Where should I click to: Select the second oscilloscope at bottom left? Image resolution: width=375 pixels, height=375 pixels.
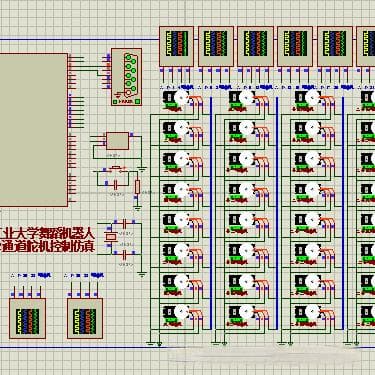tap(85, 318)
